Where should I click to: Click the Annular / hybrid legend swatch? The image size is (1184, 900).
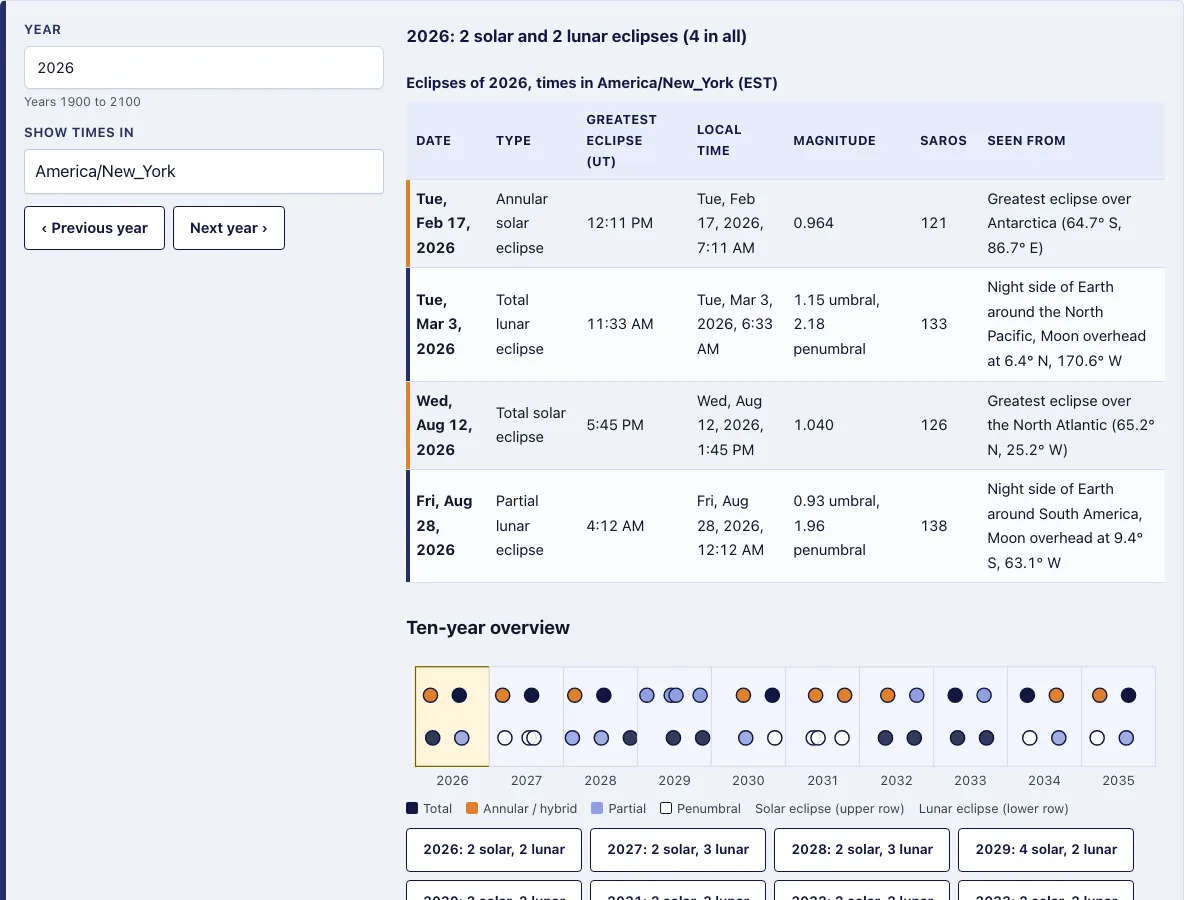click(x=472, y=808)
